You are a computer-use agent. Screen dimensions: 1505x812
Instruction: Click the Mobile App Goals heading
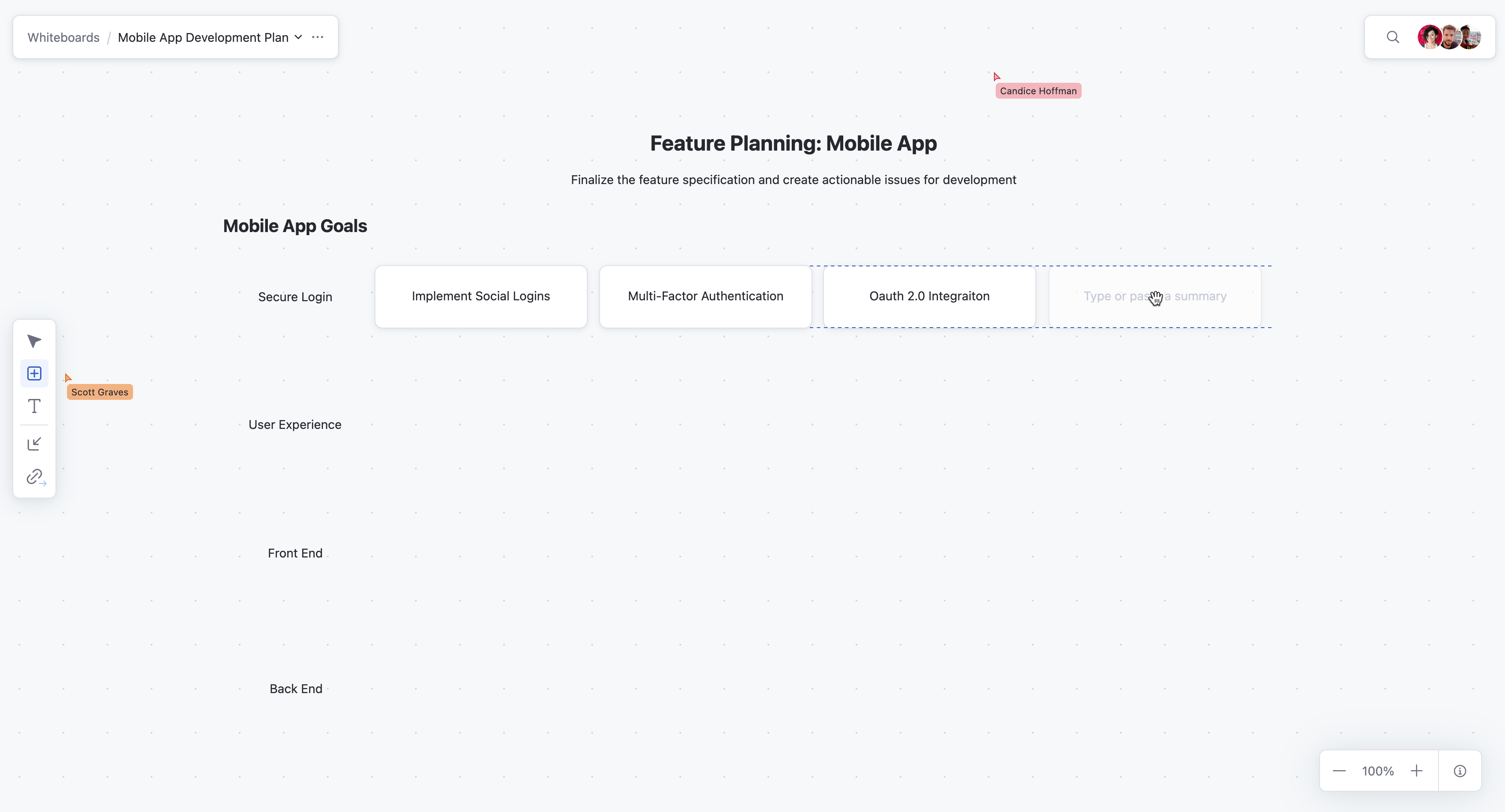click(295, 226)
